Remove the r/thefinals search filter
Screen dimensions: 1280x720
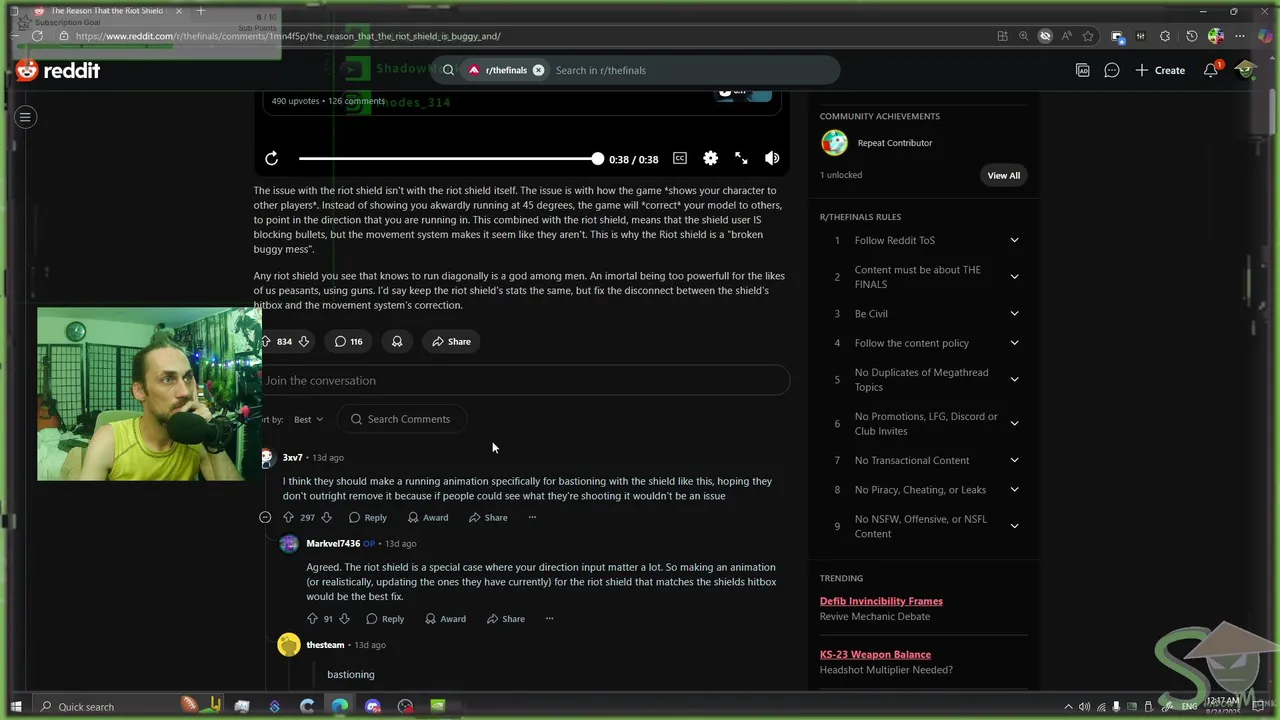[x=538, y=70]
